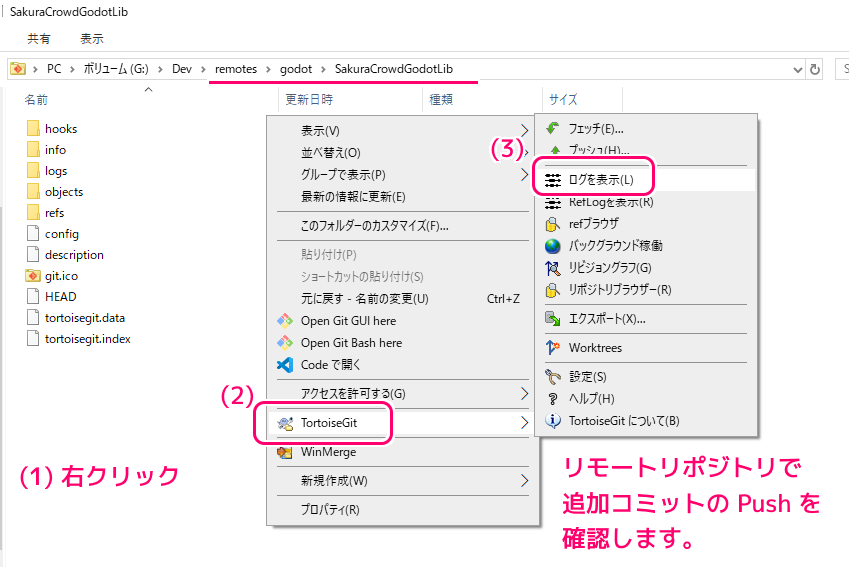Click the git.ico file icon
The width and height of the screenshot is (849, 567).
(33, 276)
